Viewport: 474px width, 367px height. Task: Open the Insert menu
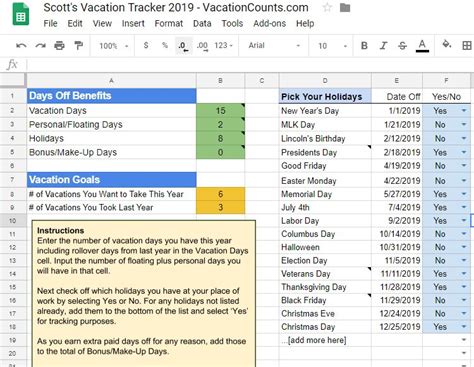point(133,24)
